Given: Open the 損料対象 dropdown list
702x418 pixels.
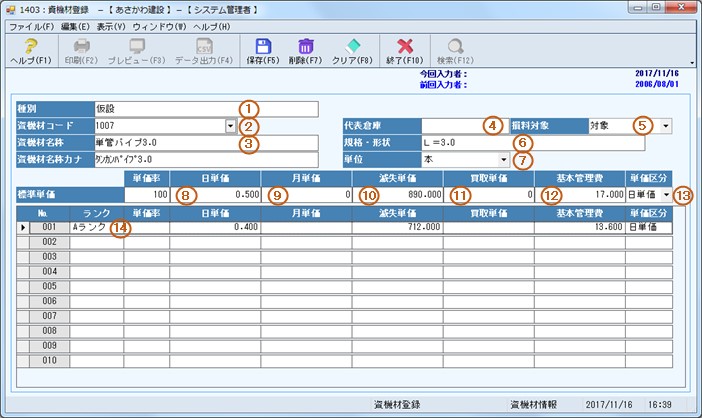Looking at the screenshot, I should [664, 126].
